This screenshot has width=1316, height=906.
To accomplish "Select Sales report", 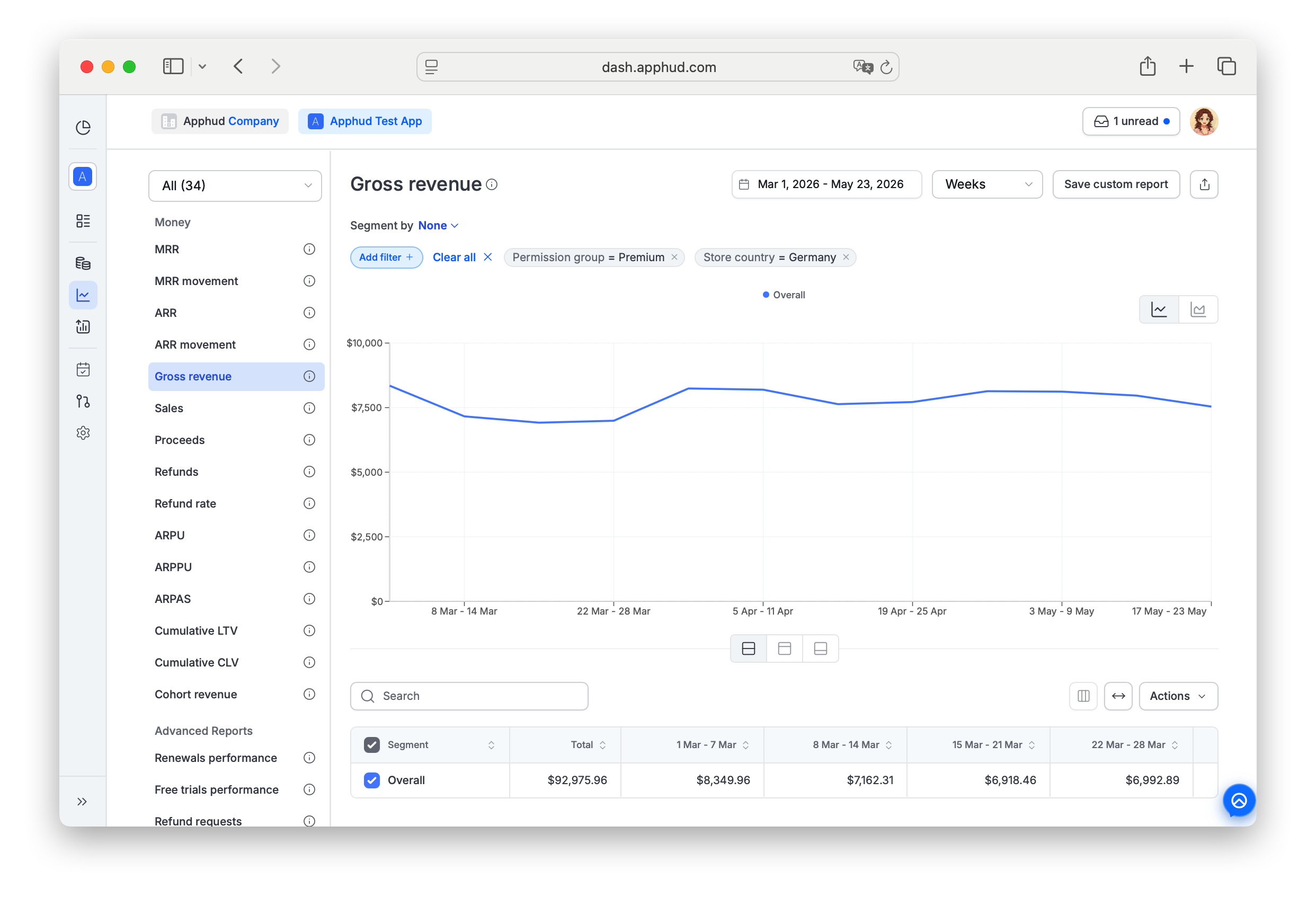I will click(x=236, y=408).
